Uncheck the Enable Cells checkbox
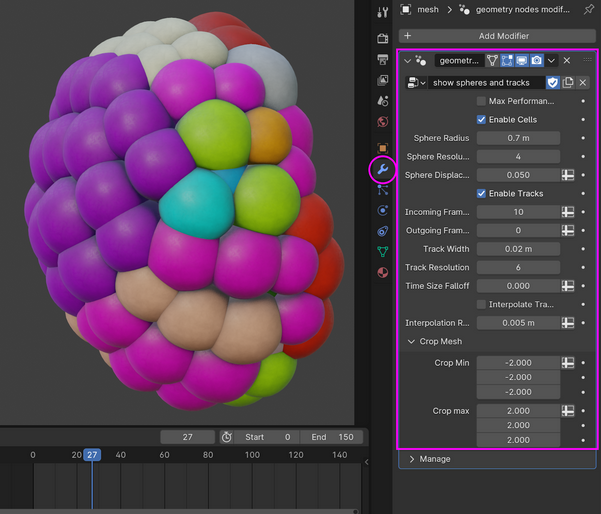This screenshot has width=601, height=514. click(481, 120)
